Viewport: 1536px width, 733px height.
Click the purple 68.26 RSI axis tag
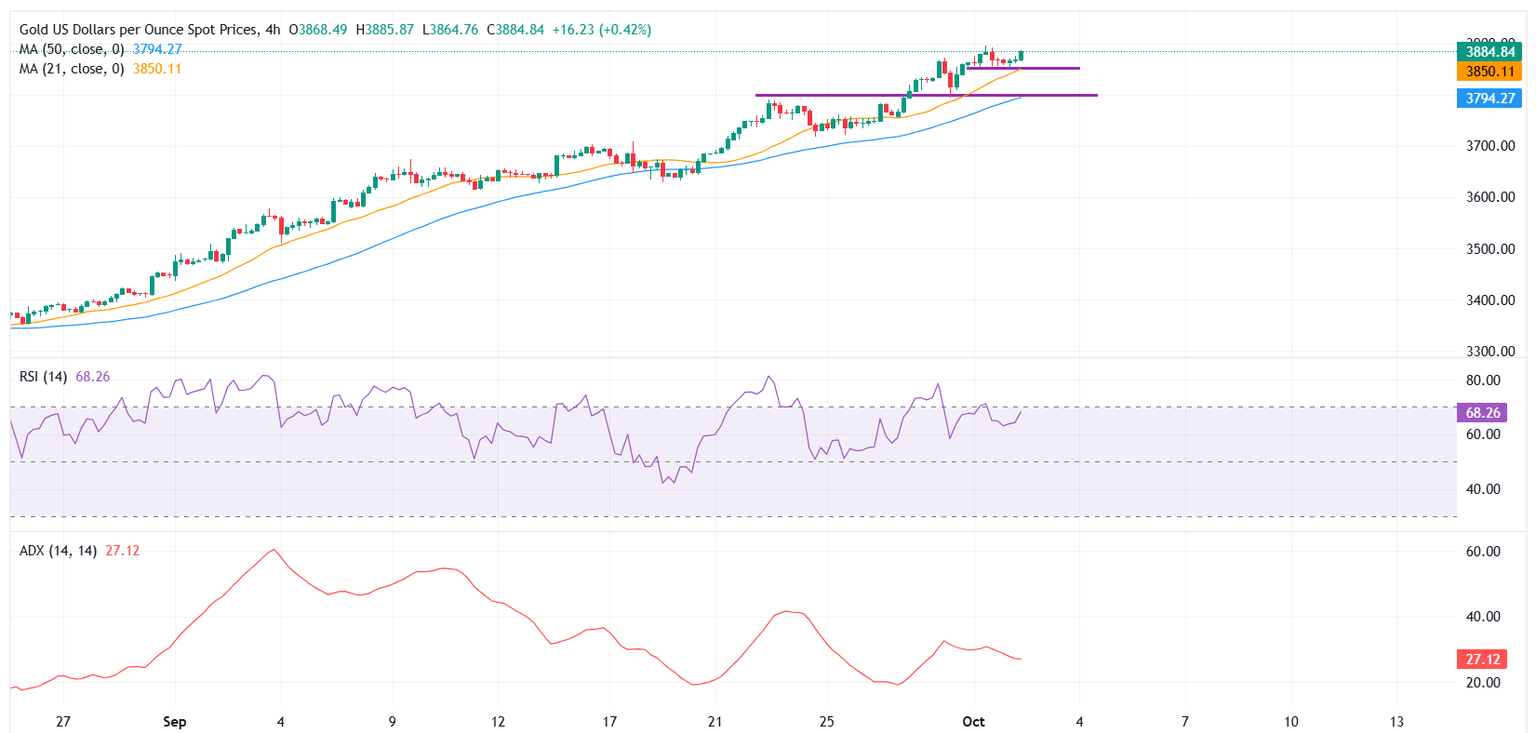pos(1491,412)
